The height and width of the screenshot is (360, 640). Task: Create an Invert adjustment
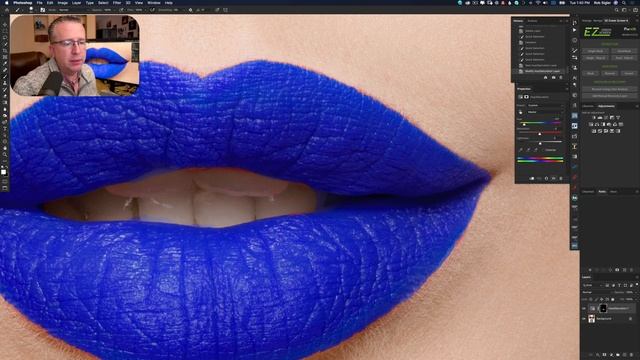click(594, 131)
